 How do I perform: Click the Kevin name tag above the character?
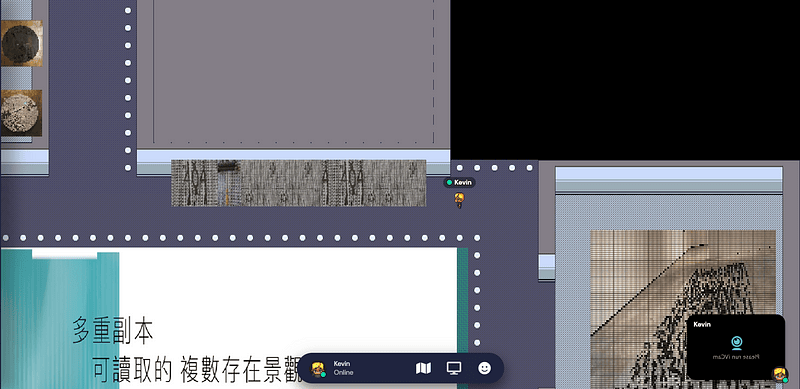click(x=459, y=182)
